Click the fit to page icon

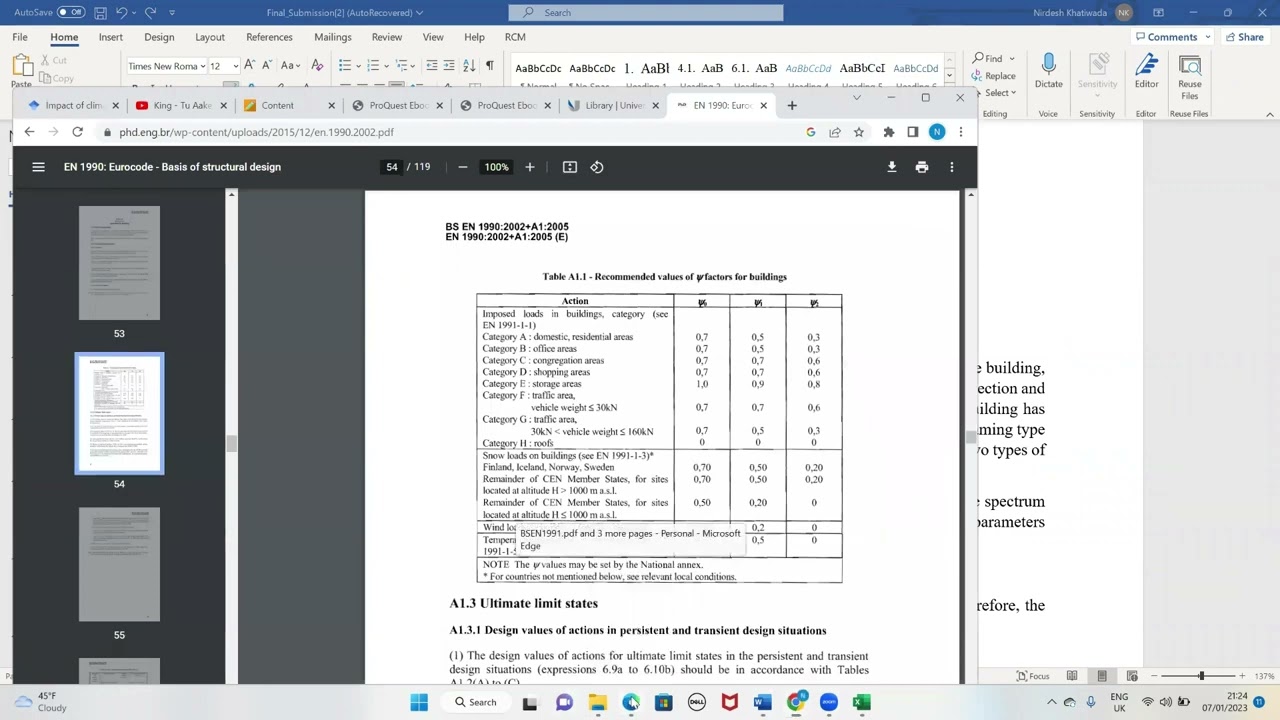(x=570, y=167)
